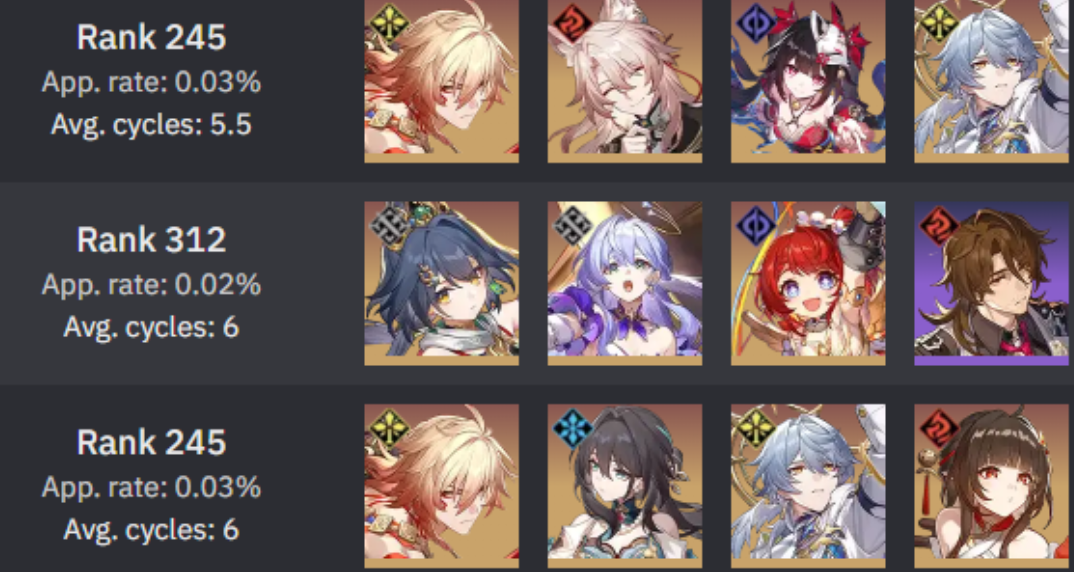Click the App. rate 0.02% text
The image size is (1074, 572).
click(x=151, y=284)
